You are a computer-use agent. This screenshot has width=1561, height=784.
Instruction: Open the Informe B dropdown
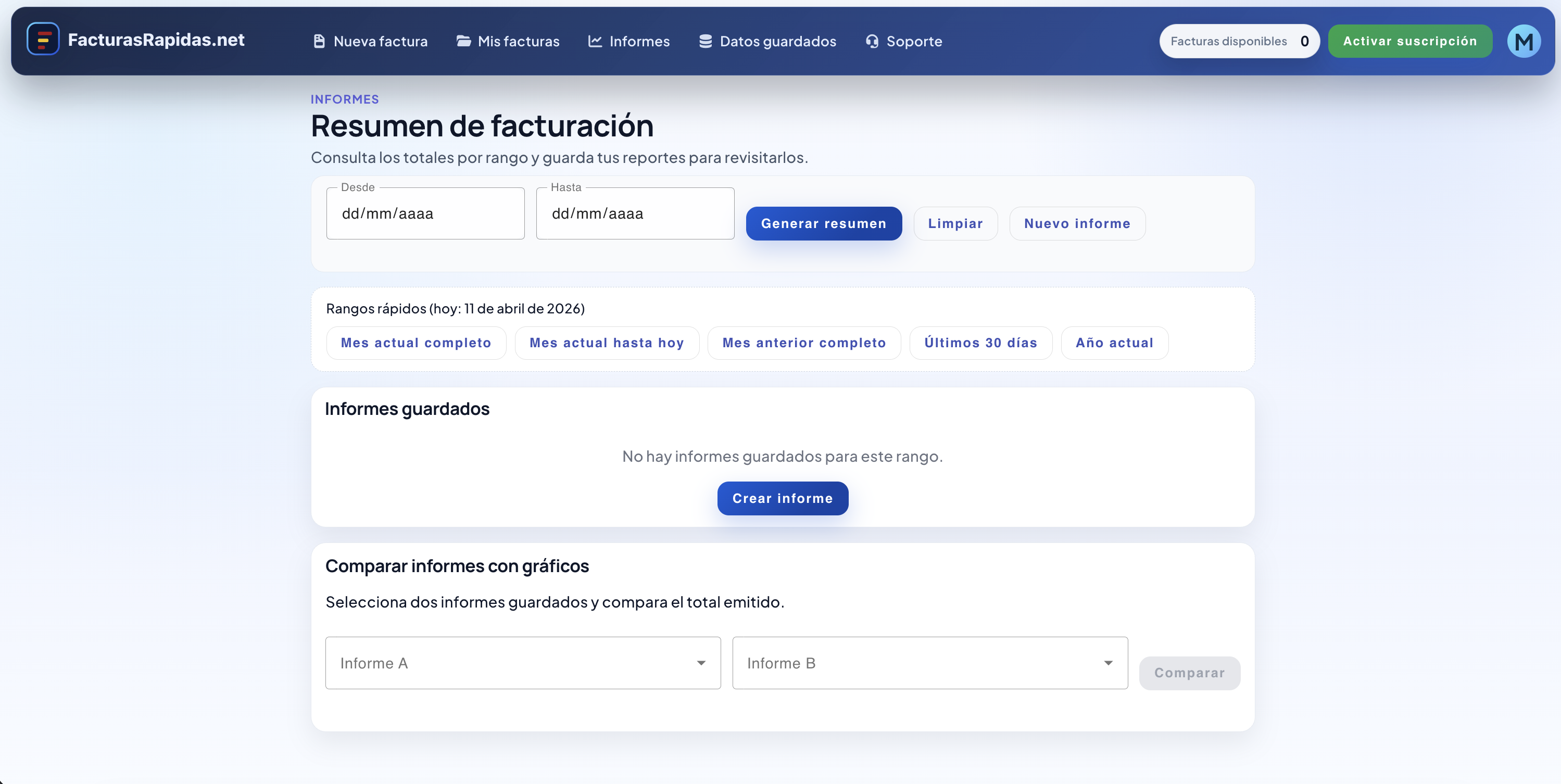coord(929,663)
